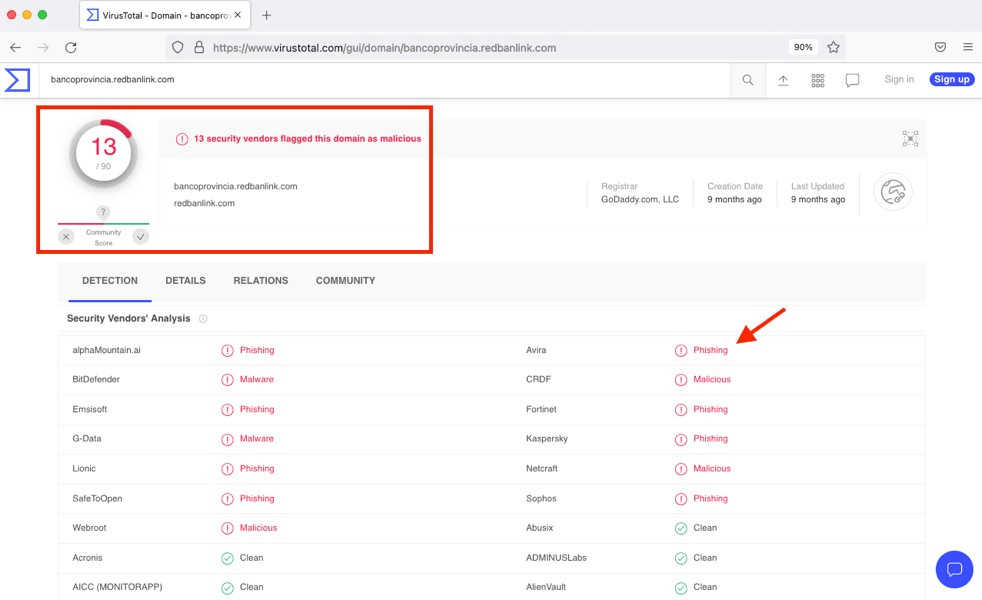Click the search magnifier icon
This screenshot has height=600, width=982.
[x=747, y=80]
